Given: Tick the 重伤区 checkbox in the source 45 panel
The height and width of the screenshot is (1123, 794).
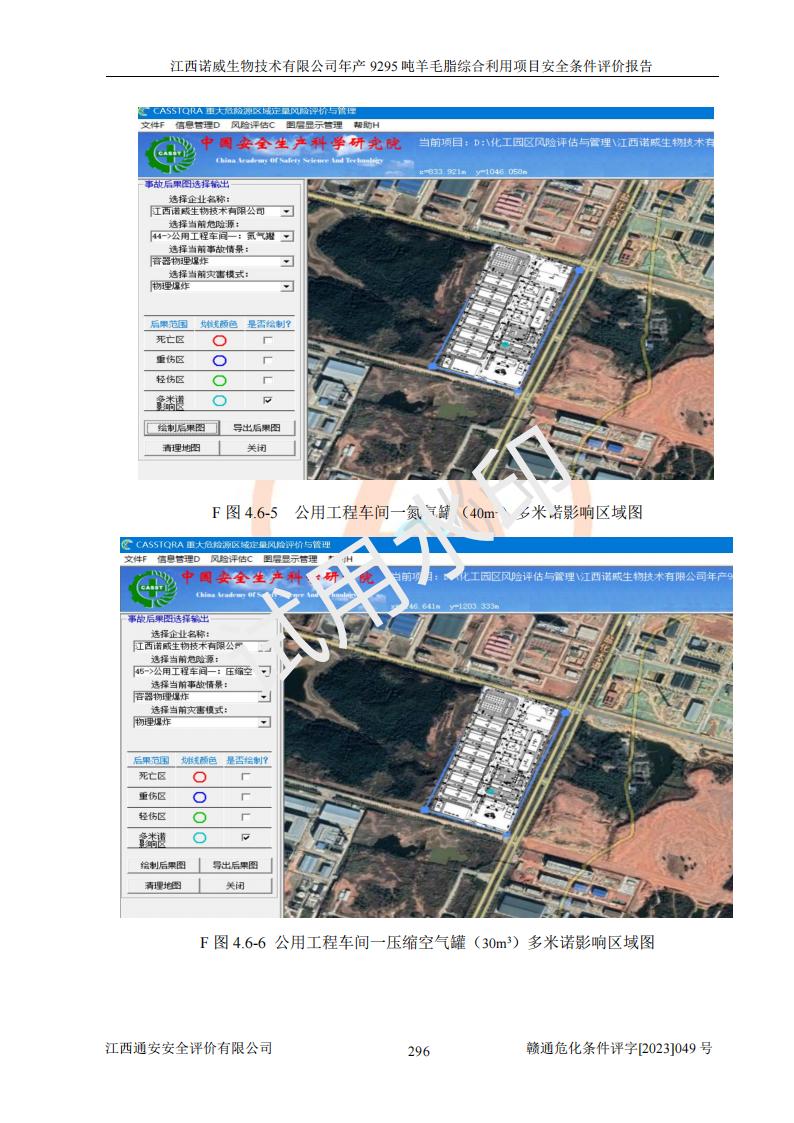Looking at the screenshot, I should (246, 797).
